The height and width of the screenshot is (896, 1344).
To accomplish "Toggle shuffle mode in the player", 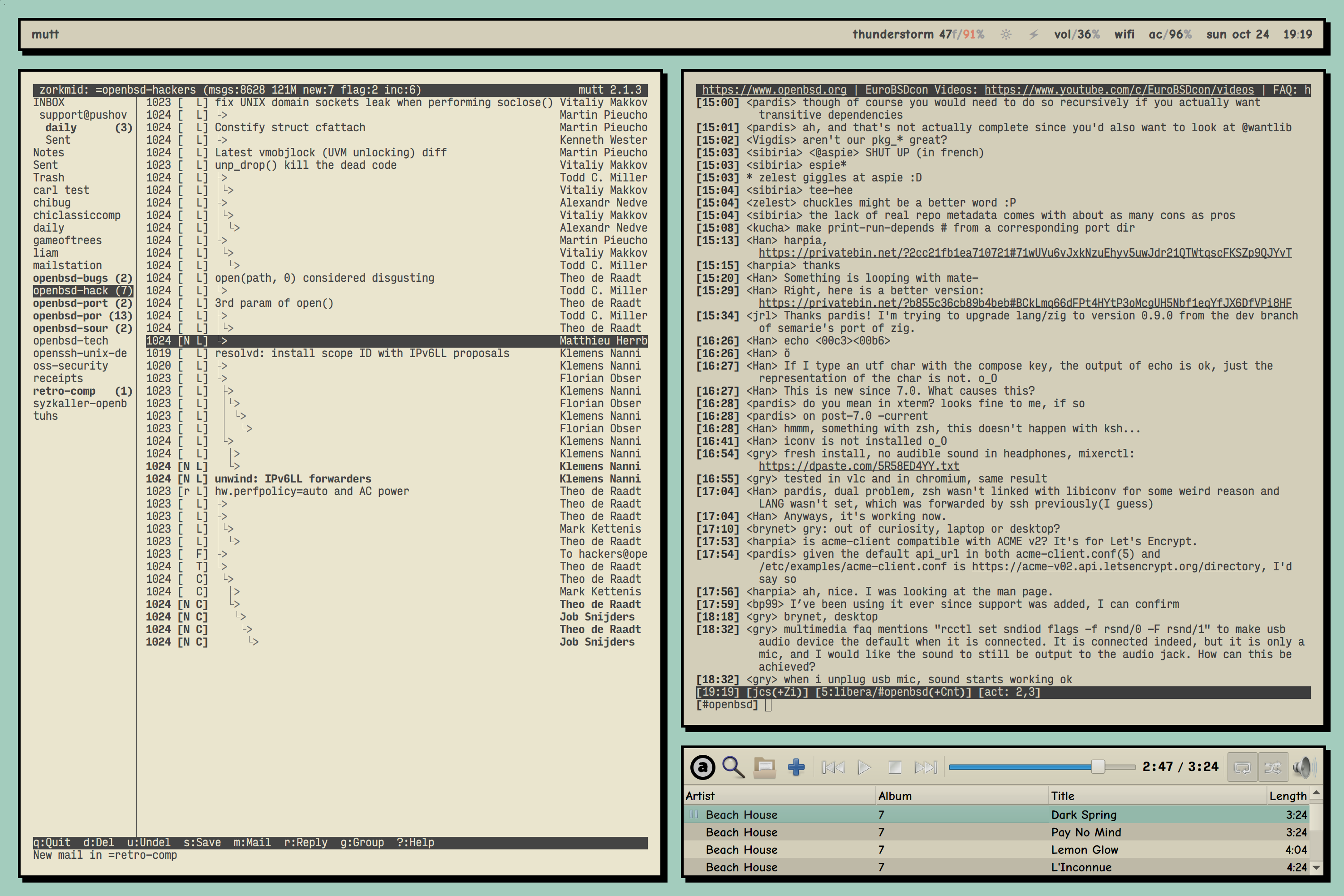I will [1273, 767].
